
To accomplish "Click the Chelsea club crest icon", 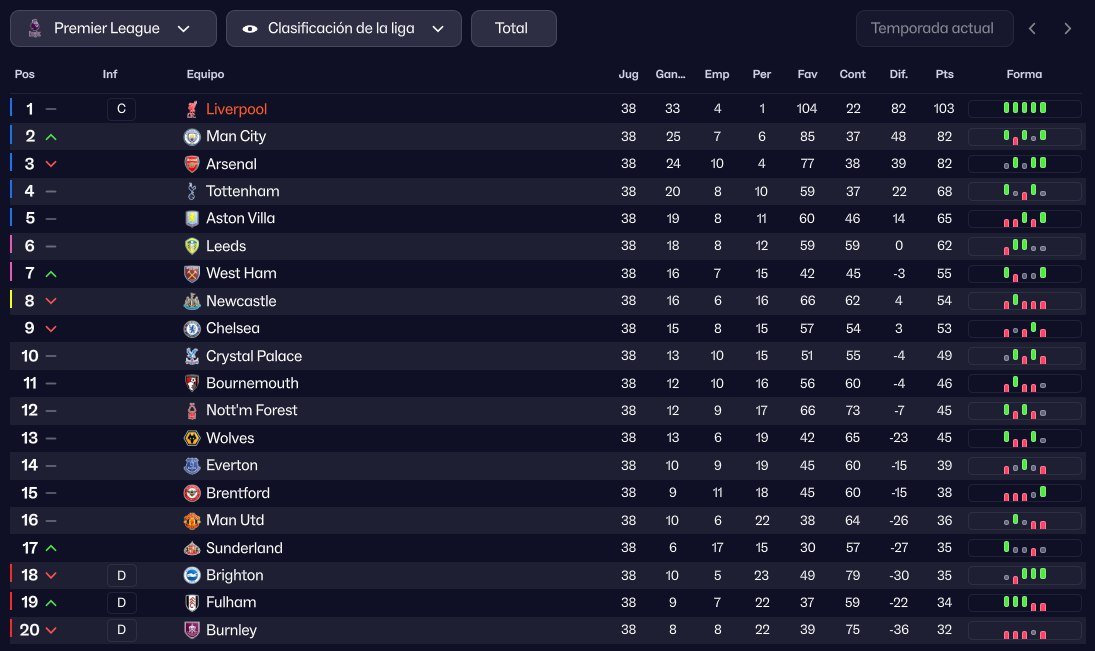I will [x=193, y=328].
